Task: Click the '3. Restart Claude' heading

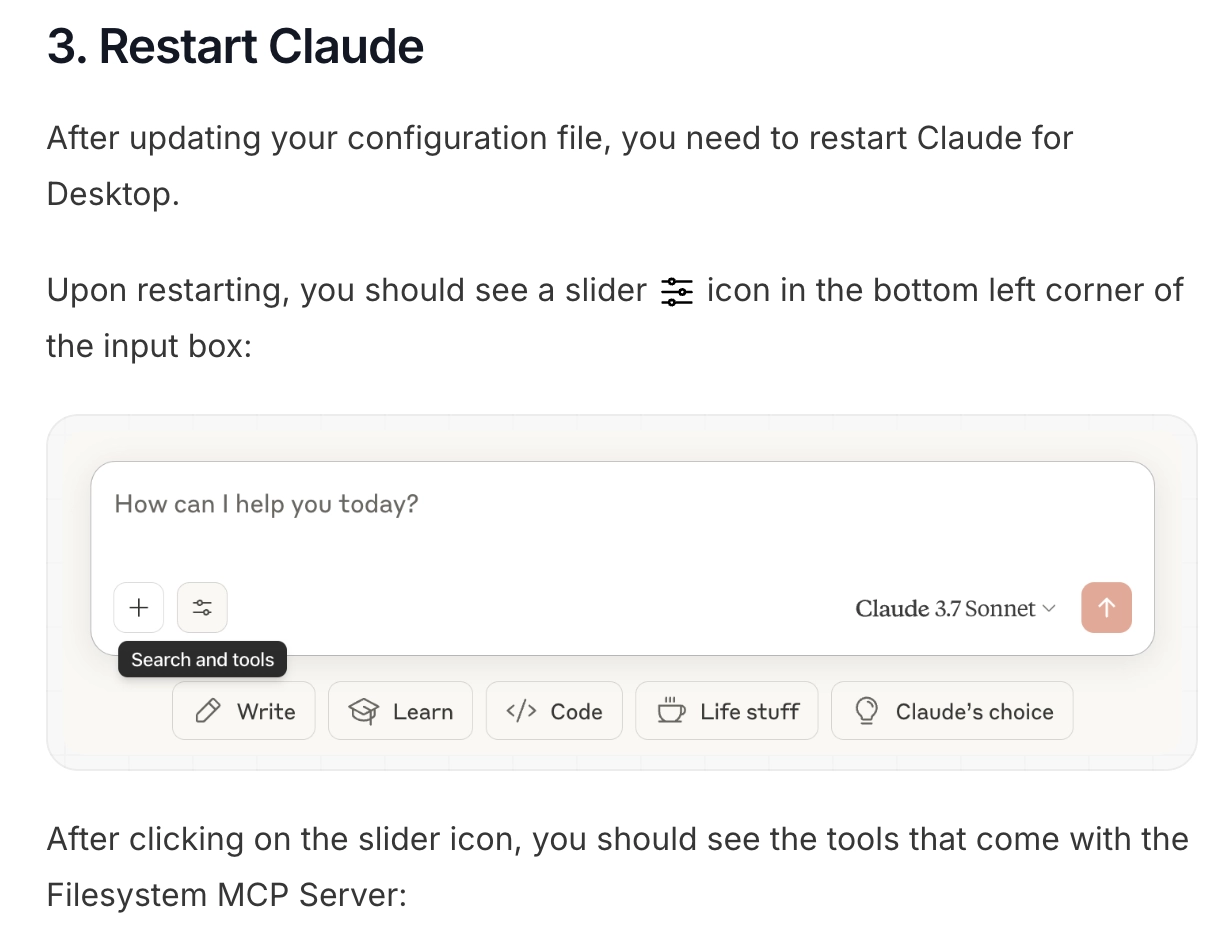Action: pos(236,46)
